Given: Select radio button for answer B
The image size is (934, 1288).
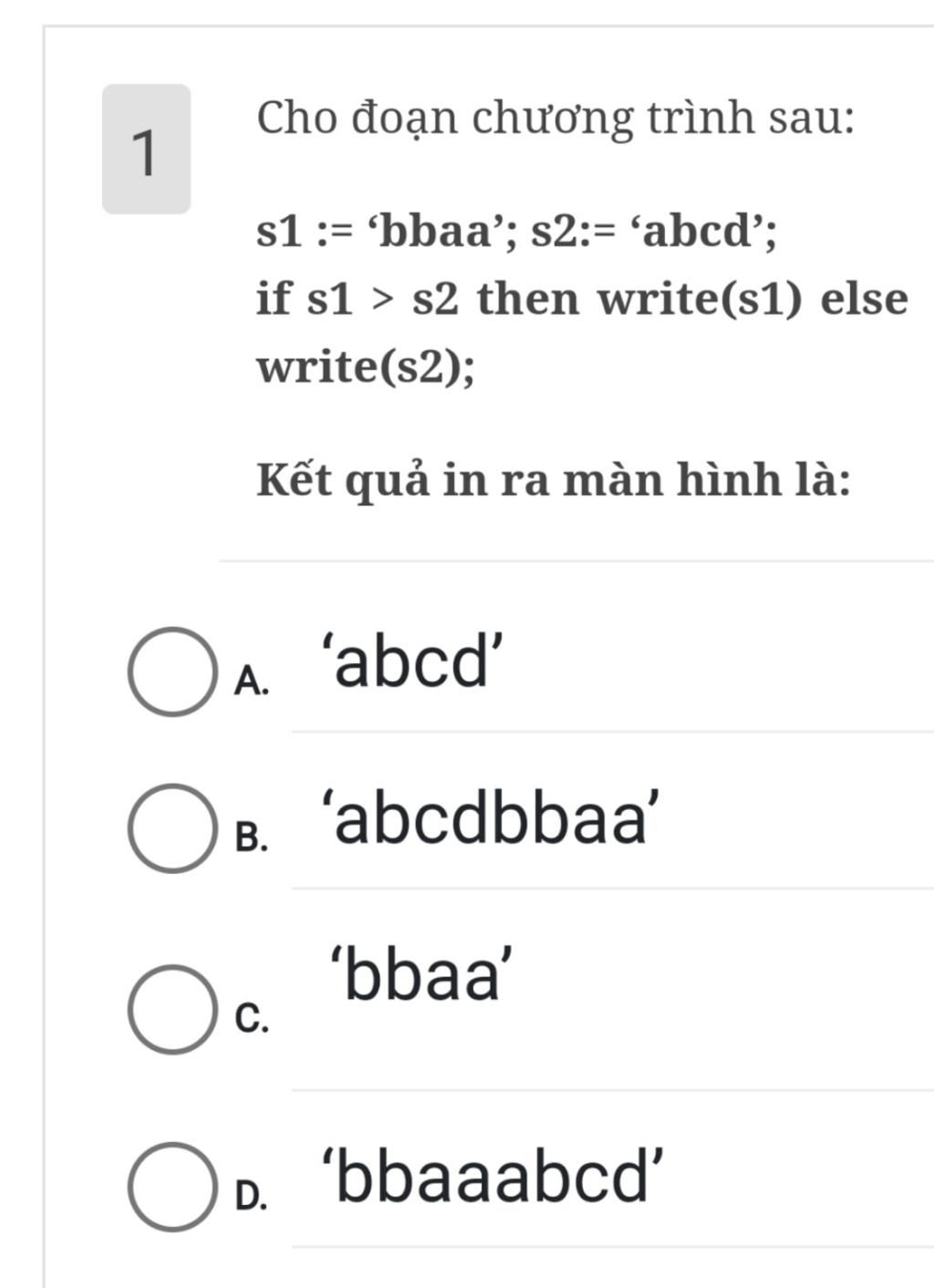Looking at the screenshot, I should tap(171, 828).
